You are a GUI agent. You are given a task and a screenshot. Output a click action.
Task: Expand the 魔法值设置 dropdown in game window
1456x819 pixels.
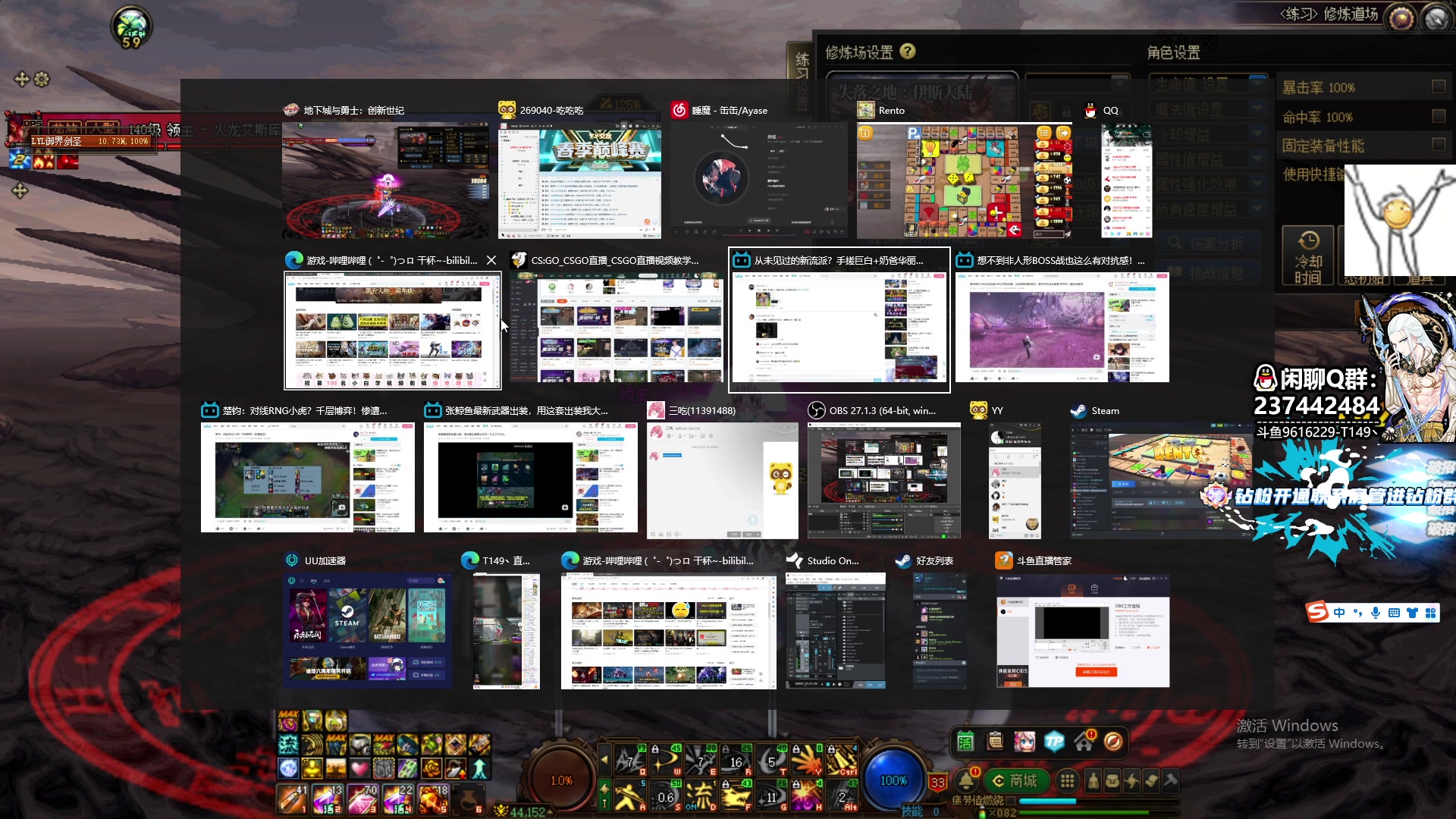pos(1258,108)
